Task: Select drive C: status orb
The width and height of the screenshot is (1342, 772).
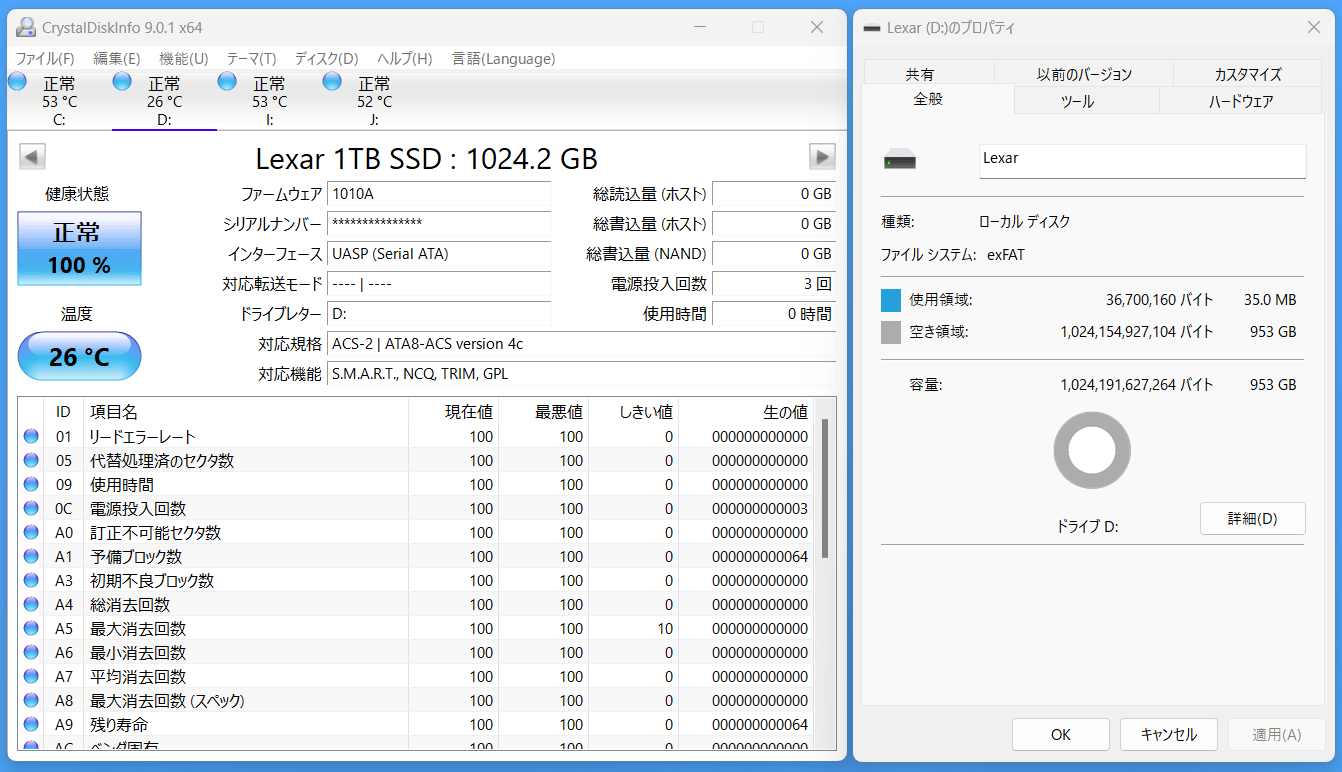Action: tap(17, 82)
